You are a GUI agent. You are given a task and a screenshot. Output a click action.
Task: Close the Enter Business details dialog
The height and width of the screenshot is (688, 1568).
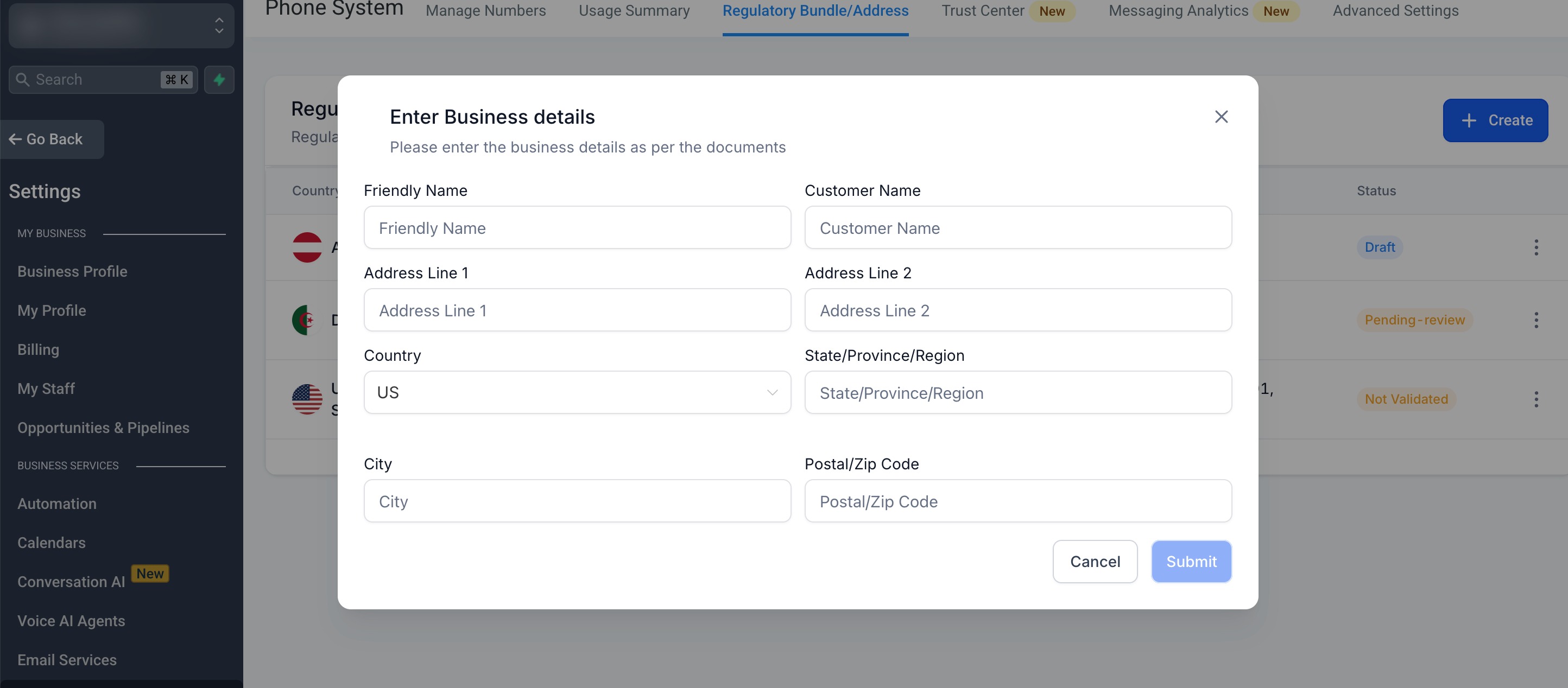point(1221,117)
